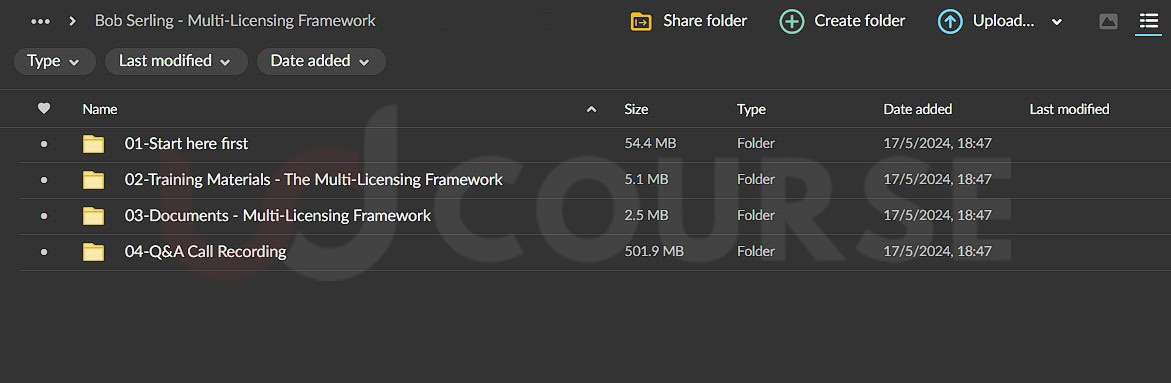The image size is (1171, 383).
Task: Sort by the Date added column header
Action: [x=918, y=109]
